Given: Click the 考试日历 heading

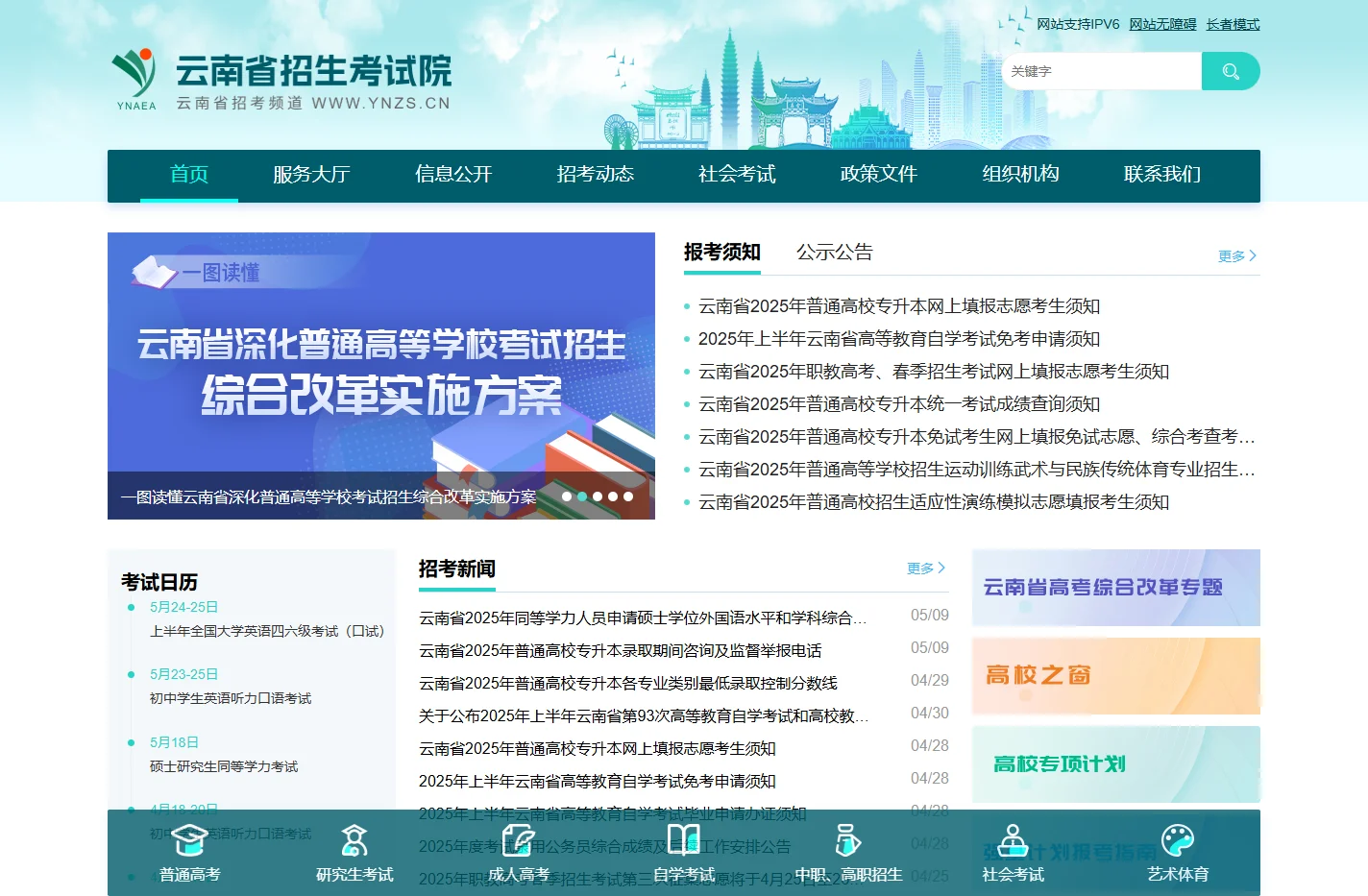Looking at the screenshot, I should tap(159, 582).
